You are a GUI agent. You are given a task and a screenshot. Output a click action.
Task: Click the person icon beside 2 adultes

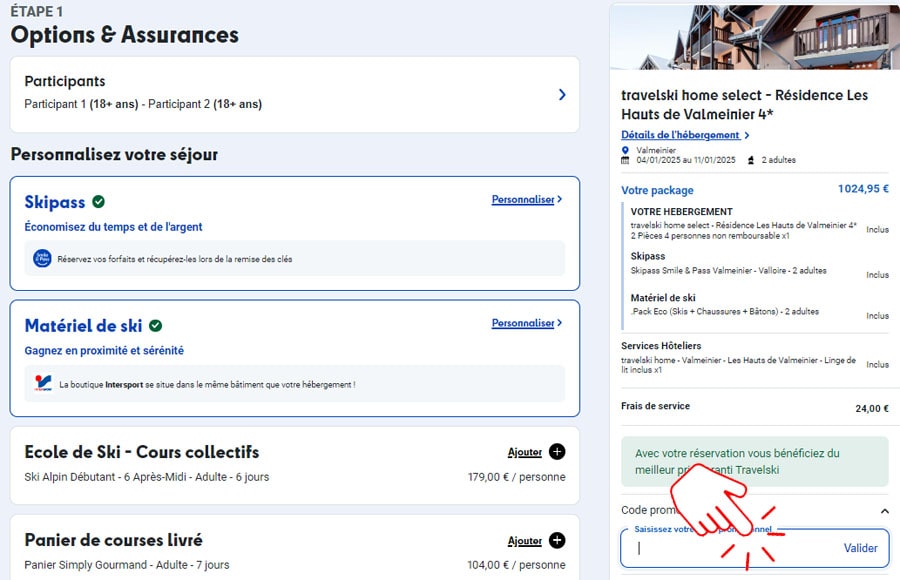(751, 160)
